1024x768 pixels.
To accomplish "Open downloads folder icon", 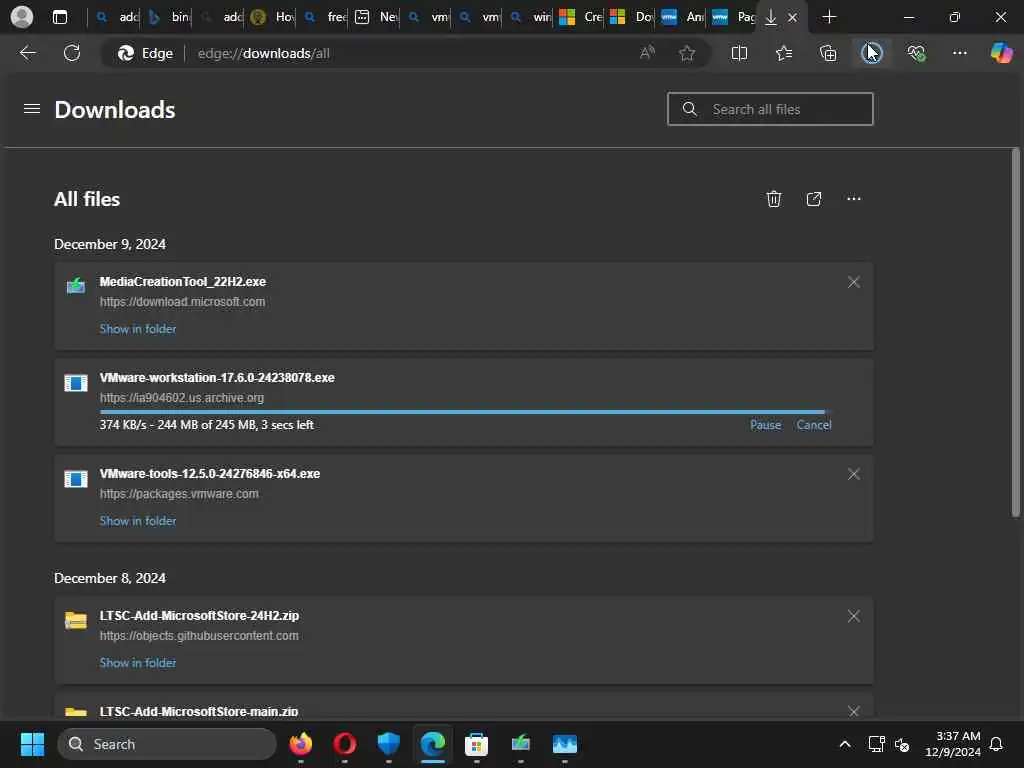I will (x=814, y=199).
